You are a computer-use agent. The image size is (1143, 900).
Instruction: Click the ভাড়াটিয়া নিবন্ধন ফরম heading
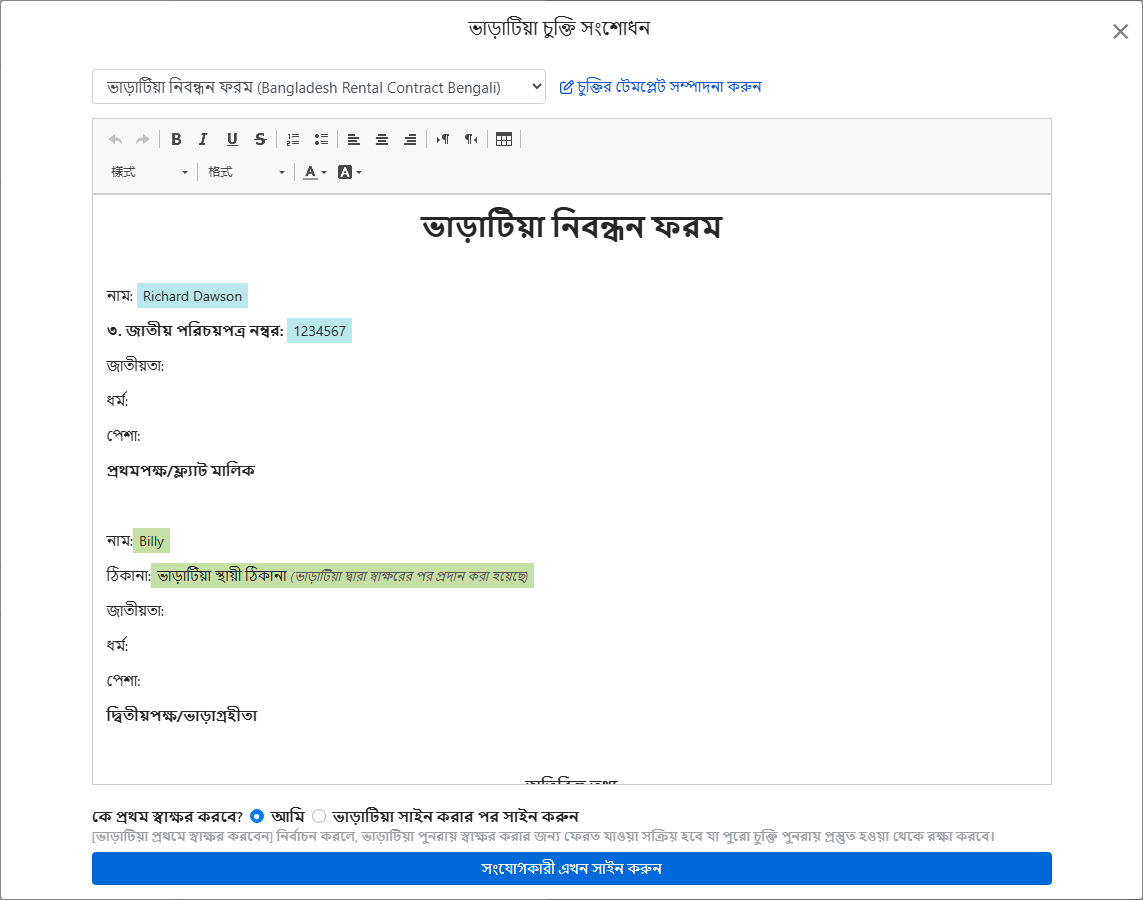pos(572,227)
